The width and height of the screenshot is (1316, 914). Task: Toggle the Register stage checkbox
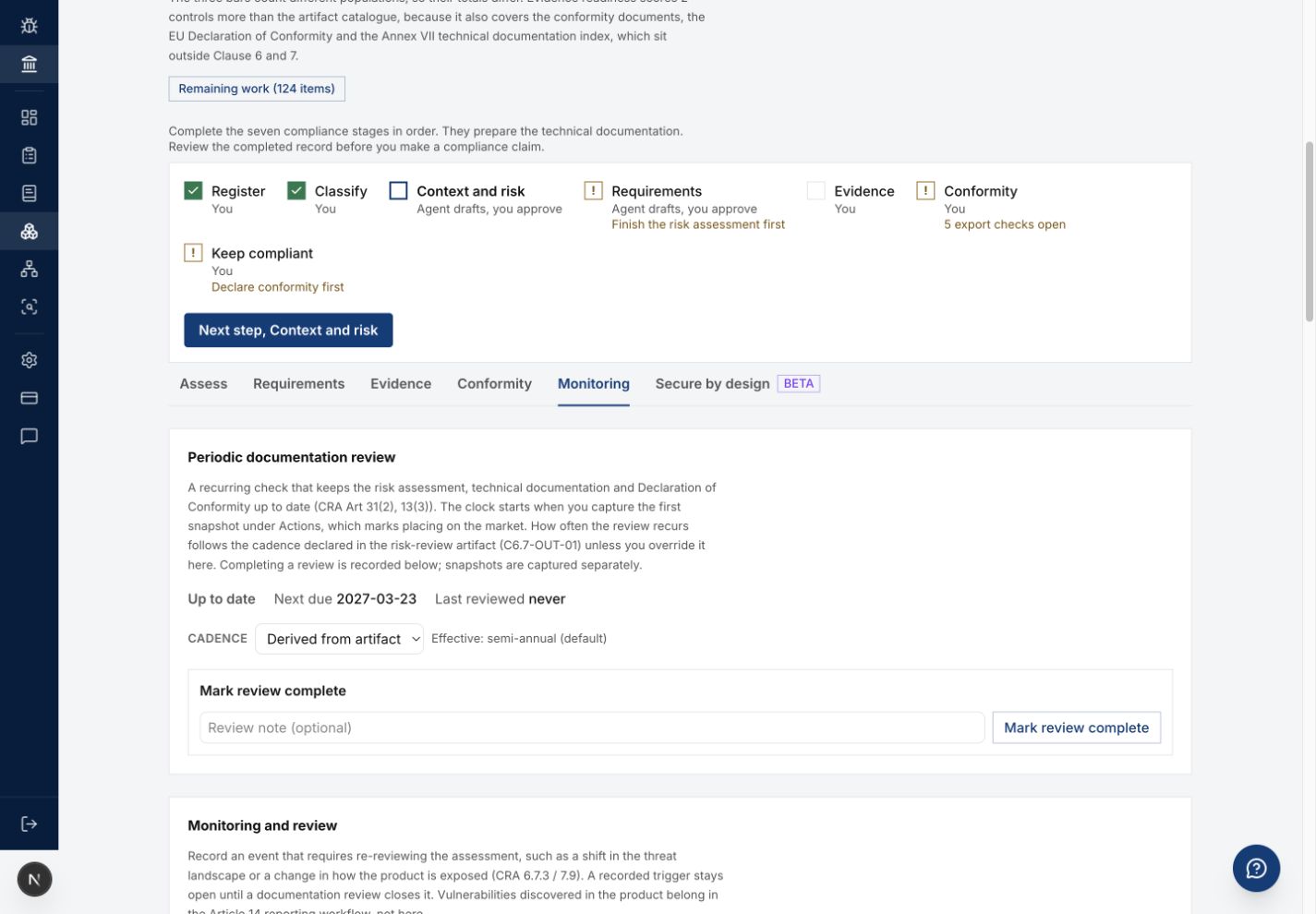pyautogui.click(x=193, y=190)
